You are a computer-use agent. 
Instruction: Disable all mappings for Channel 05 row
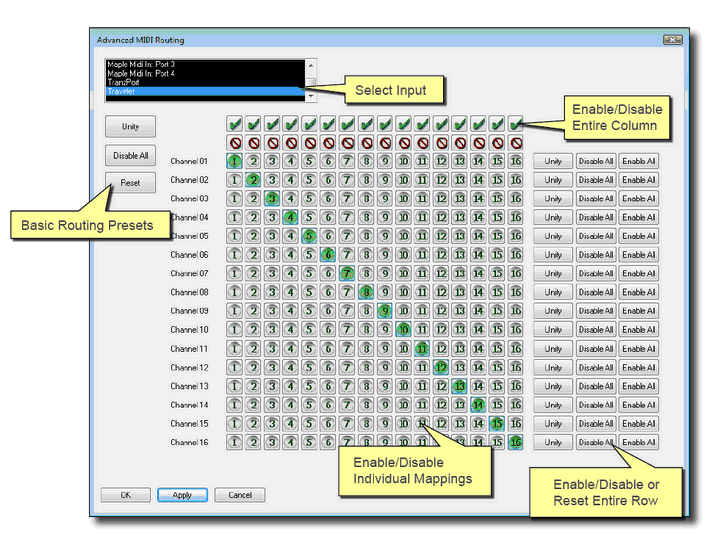click(x=596, y=236)
